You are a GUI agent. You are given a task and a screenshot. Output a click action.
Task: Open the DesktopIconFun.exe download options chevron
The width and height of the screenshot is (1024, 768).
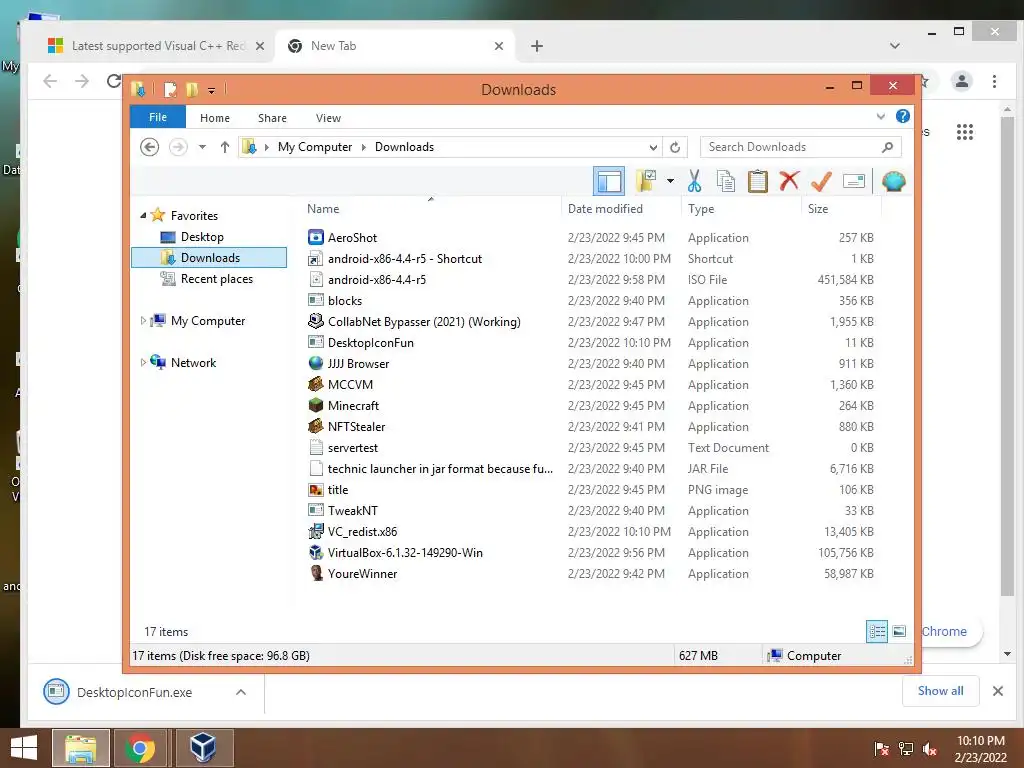tap(241, 692)
